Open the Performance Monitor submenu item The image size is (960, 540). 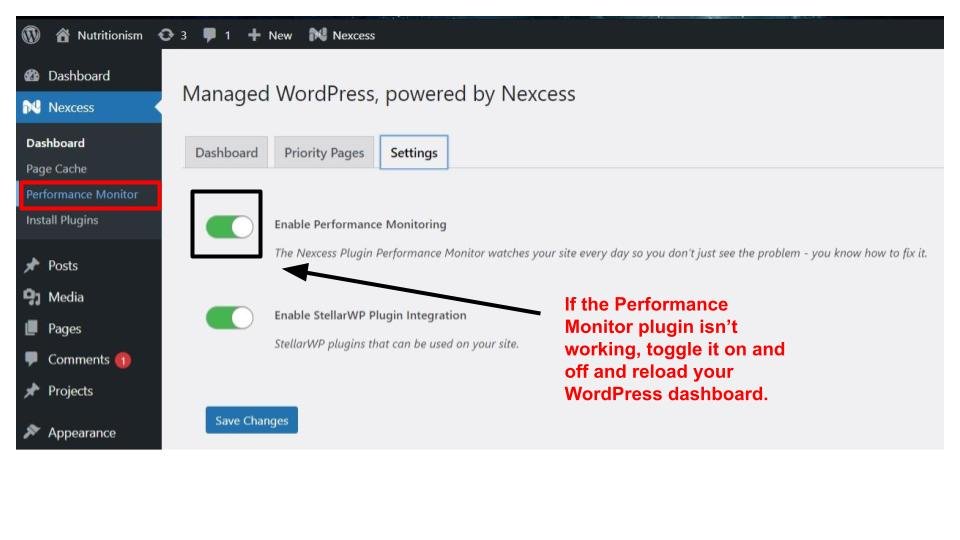click(x=82, y=195)
